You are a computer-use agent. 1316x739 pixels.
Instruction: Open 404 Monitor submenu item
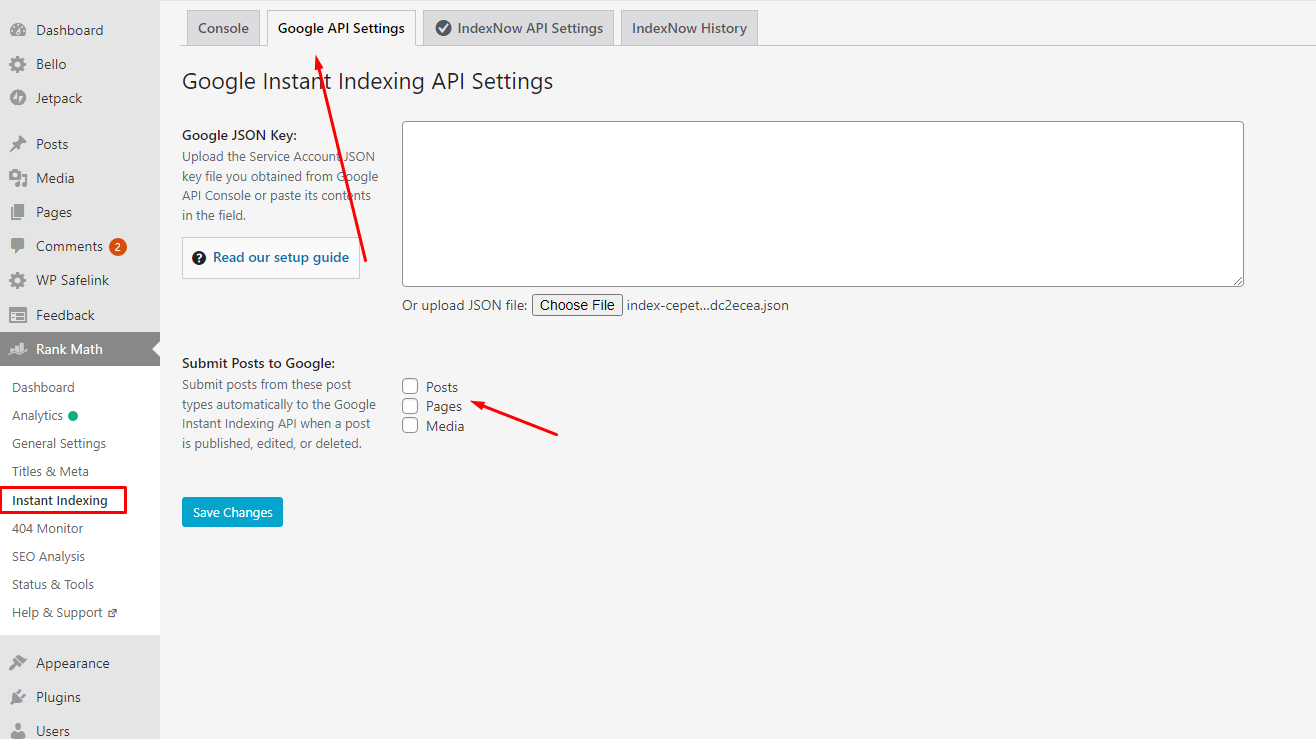click(x=47, y=528)
